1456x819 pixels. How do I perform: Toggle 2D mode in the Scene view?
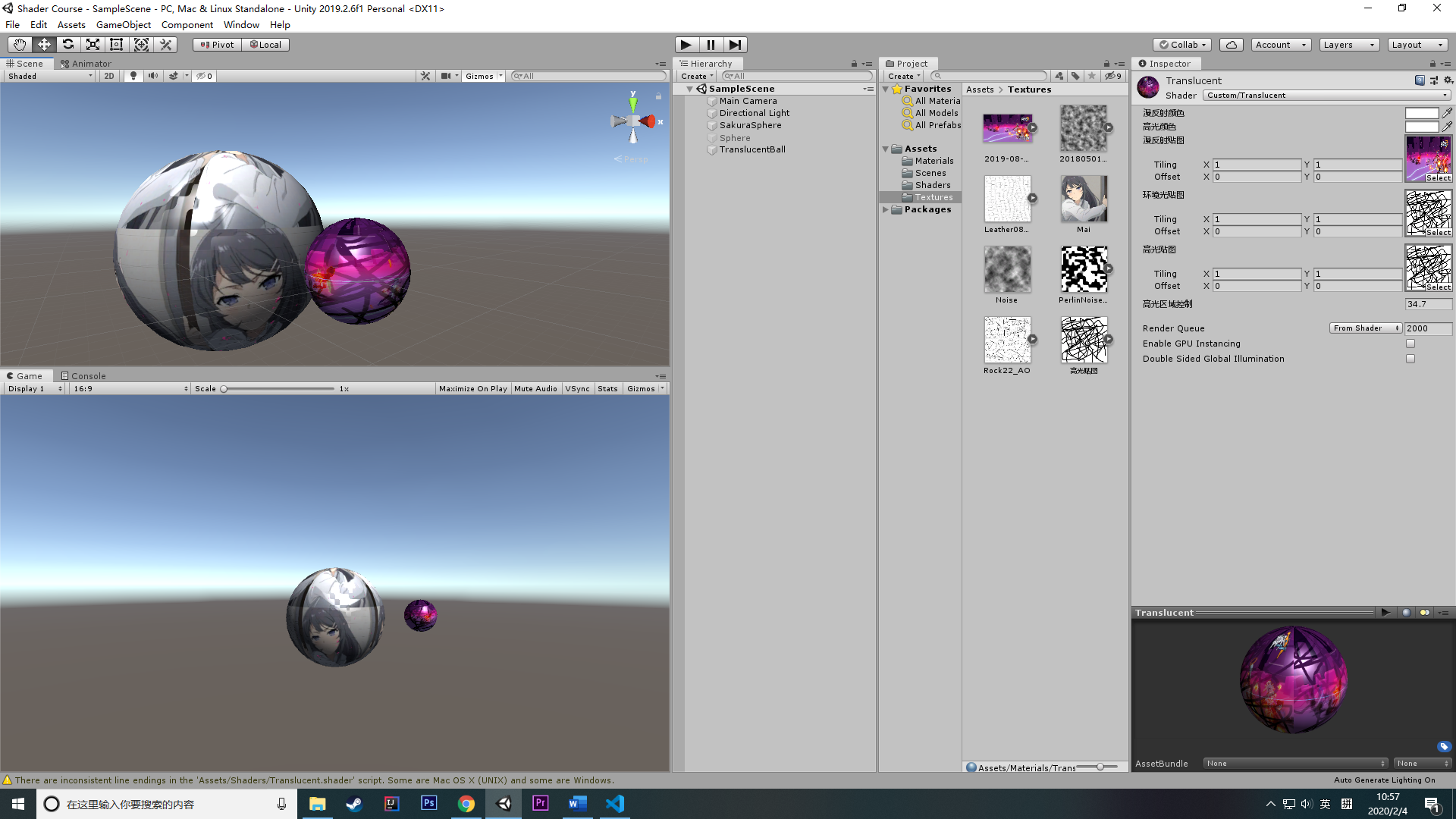[x=108, y=76]
